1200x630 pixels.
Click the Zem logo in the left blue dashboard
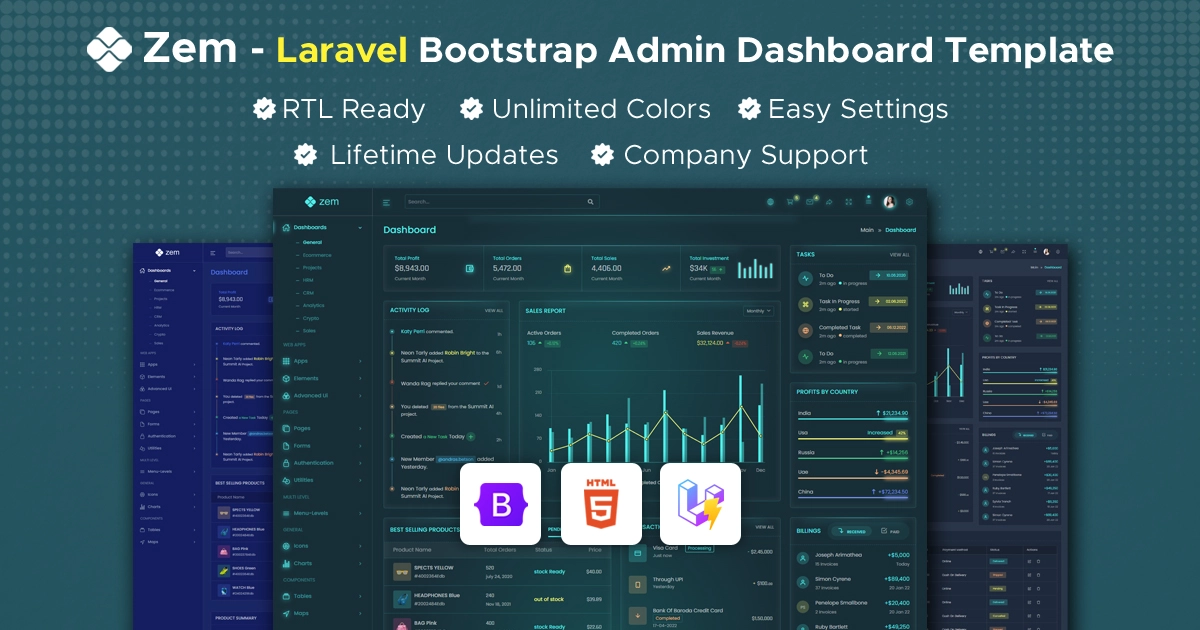pyautogui.click(x=166, y=253)
